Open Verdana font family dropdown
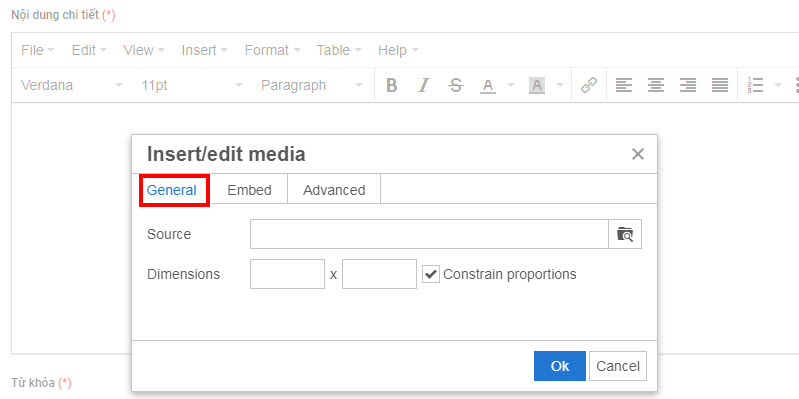The height and width of the screenshot is (399, 799). [72, 85]
